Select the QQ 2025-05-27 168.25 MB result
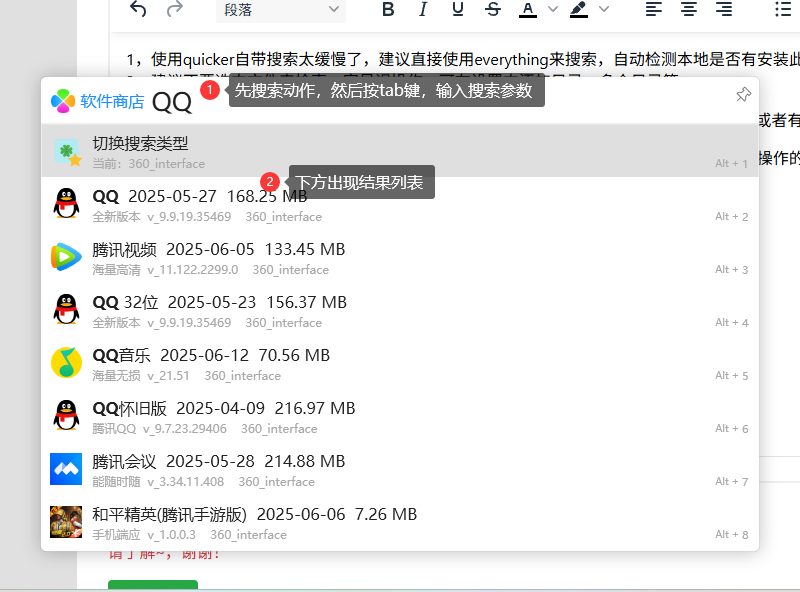Screen dimensions: 800x592 [400, 204]
